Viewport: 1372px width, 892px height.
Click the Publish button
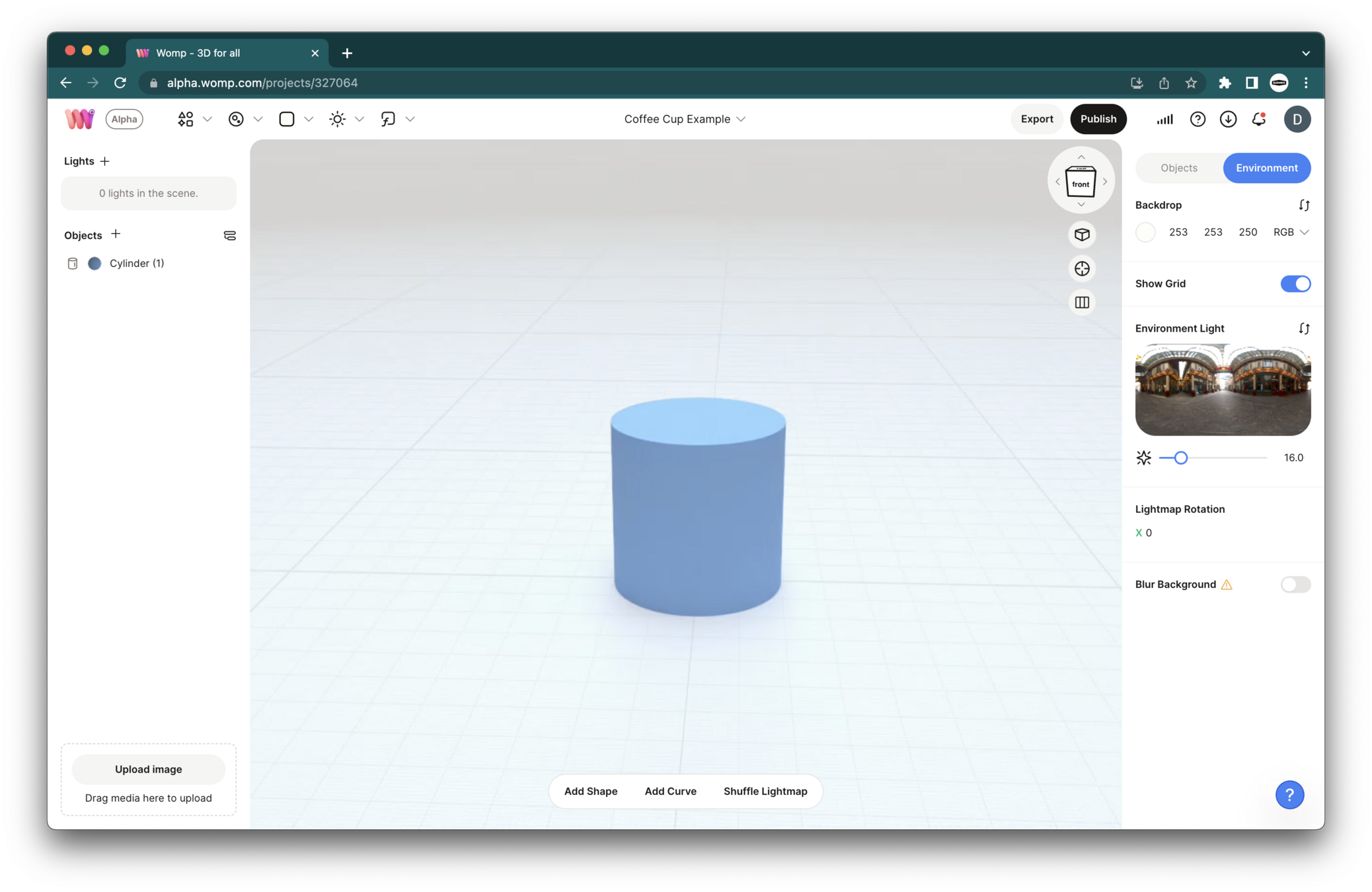click(1098, 119)
